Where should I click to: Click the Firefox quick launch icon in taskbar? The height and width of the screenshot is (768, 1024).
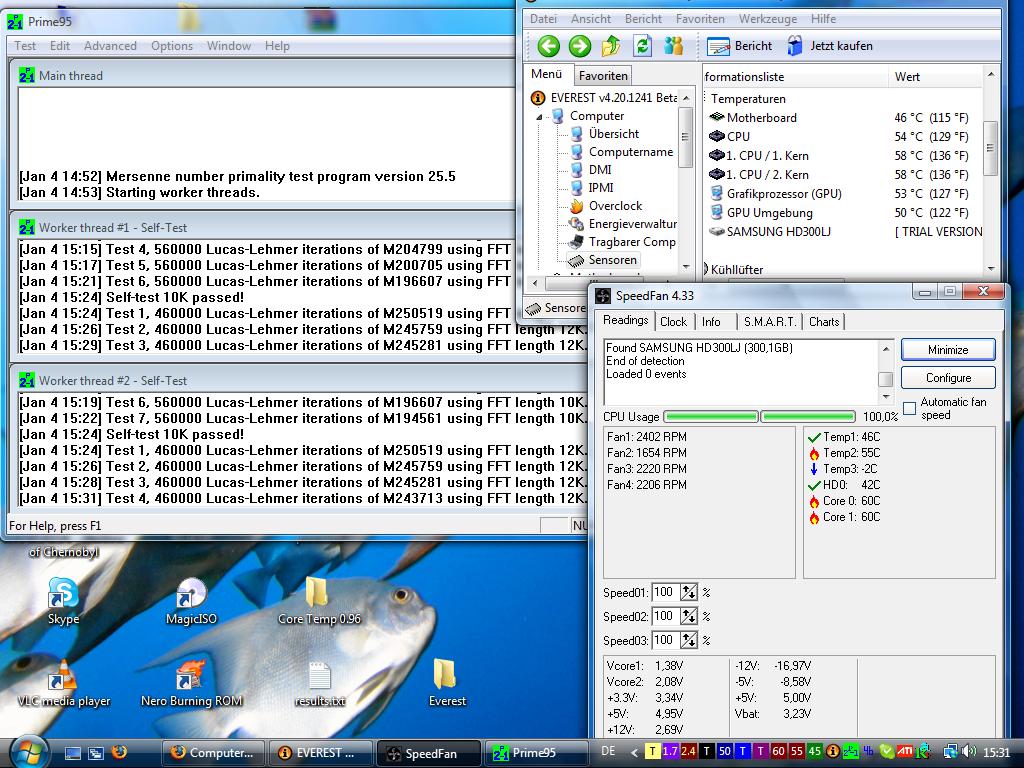(119, 752)
